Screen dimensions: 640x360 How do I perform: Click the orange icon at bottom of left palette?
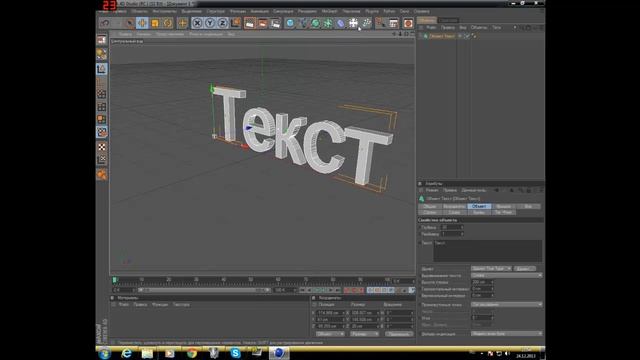[x=102, y=175]
